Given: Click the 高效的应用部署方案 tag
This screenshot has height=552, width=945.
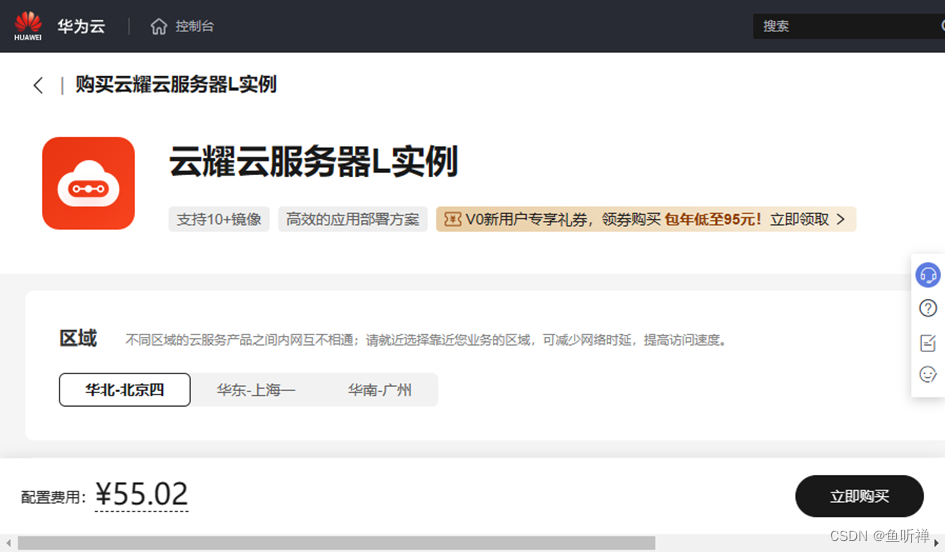Looking at the screenshot, I should click(x=353, y=219).
